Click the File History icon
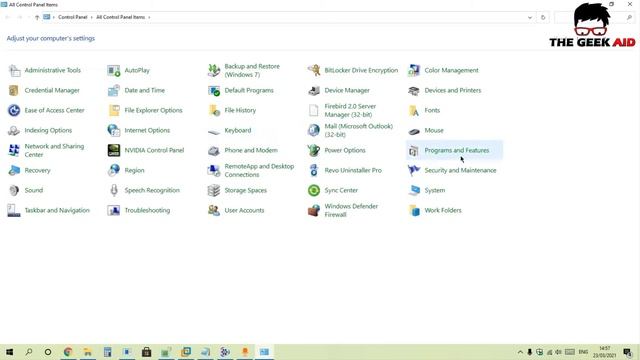640x360 pixels. [214, 110]
